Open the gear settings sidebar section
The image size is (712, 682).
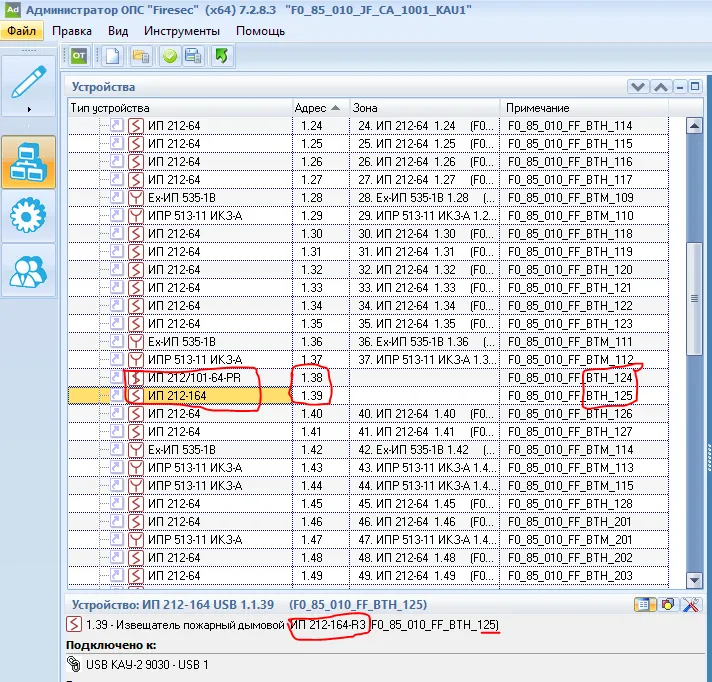click(28, 216)
